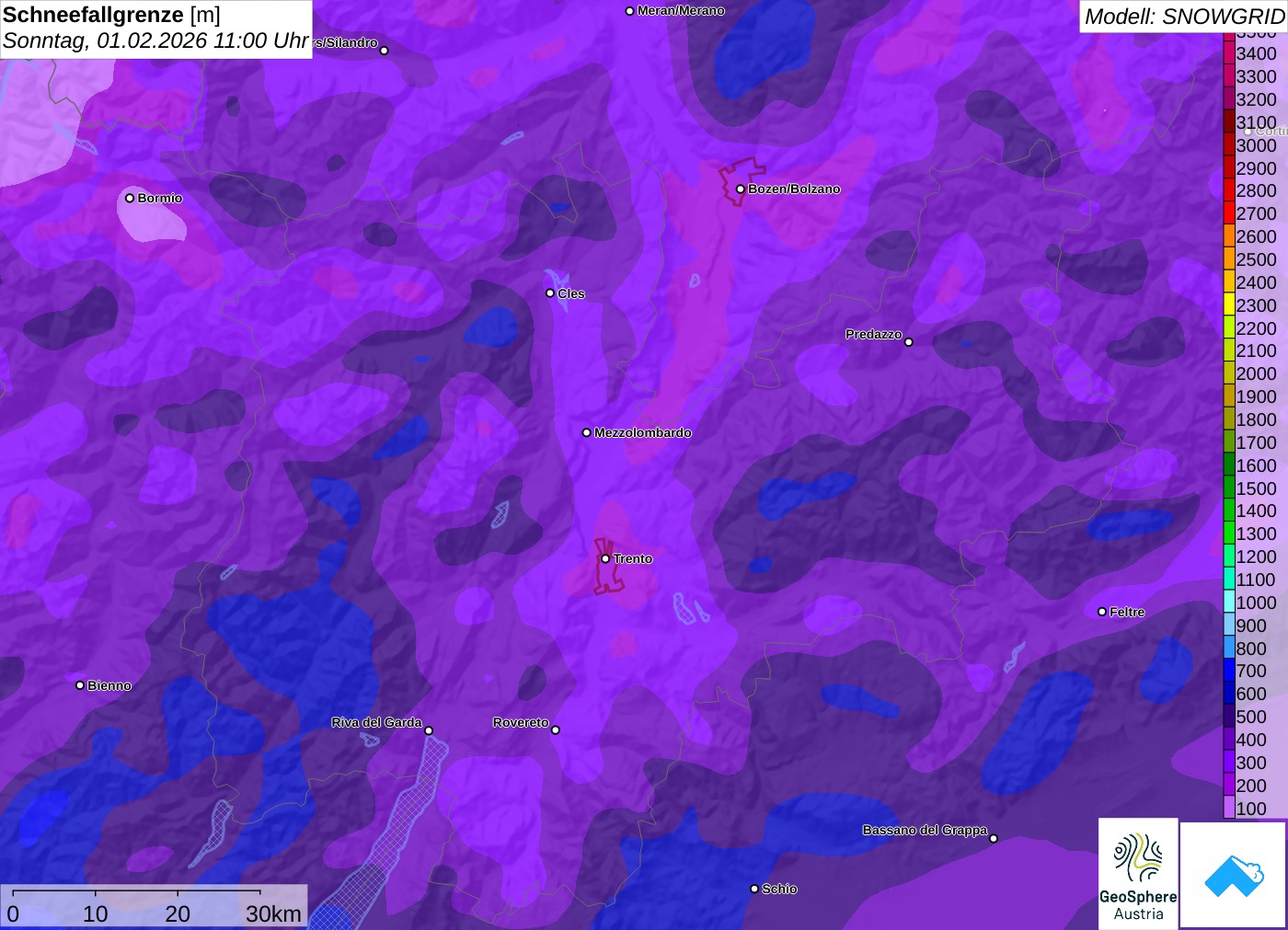Click the 'Bassano del Grappa' map label
Image resolution: width=1288 pixels, height=930 pixels.
925,830
